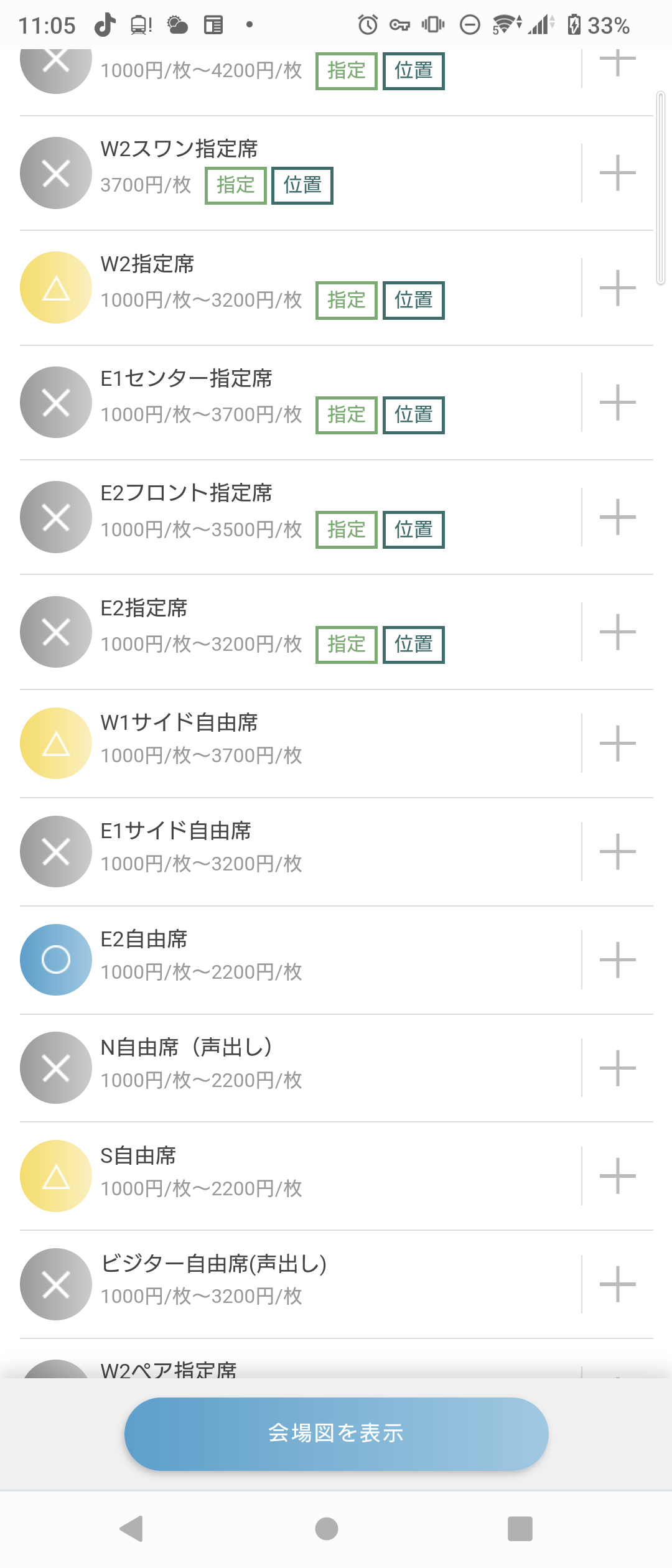Tap the 位置 tag under E2フロント指定席
672x1568 pixels.
[413, 530]
